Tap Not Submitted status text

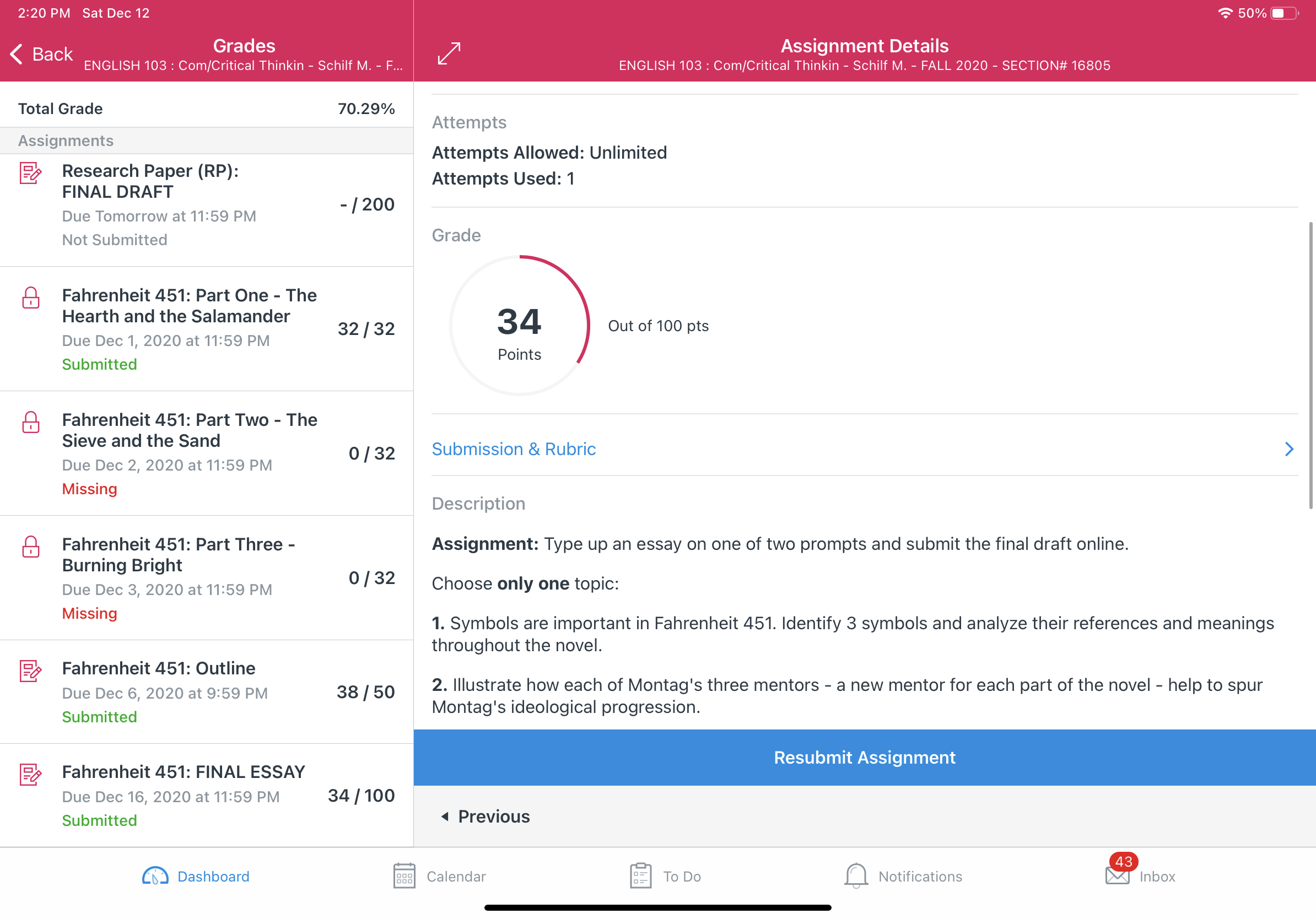tap(115, 240)
